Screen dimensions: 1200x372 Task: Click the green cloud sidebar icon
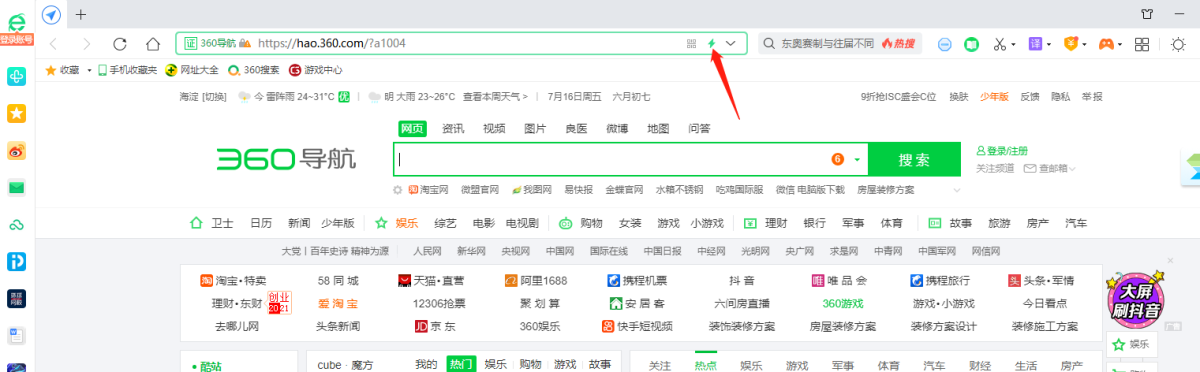[16, 224]
